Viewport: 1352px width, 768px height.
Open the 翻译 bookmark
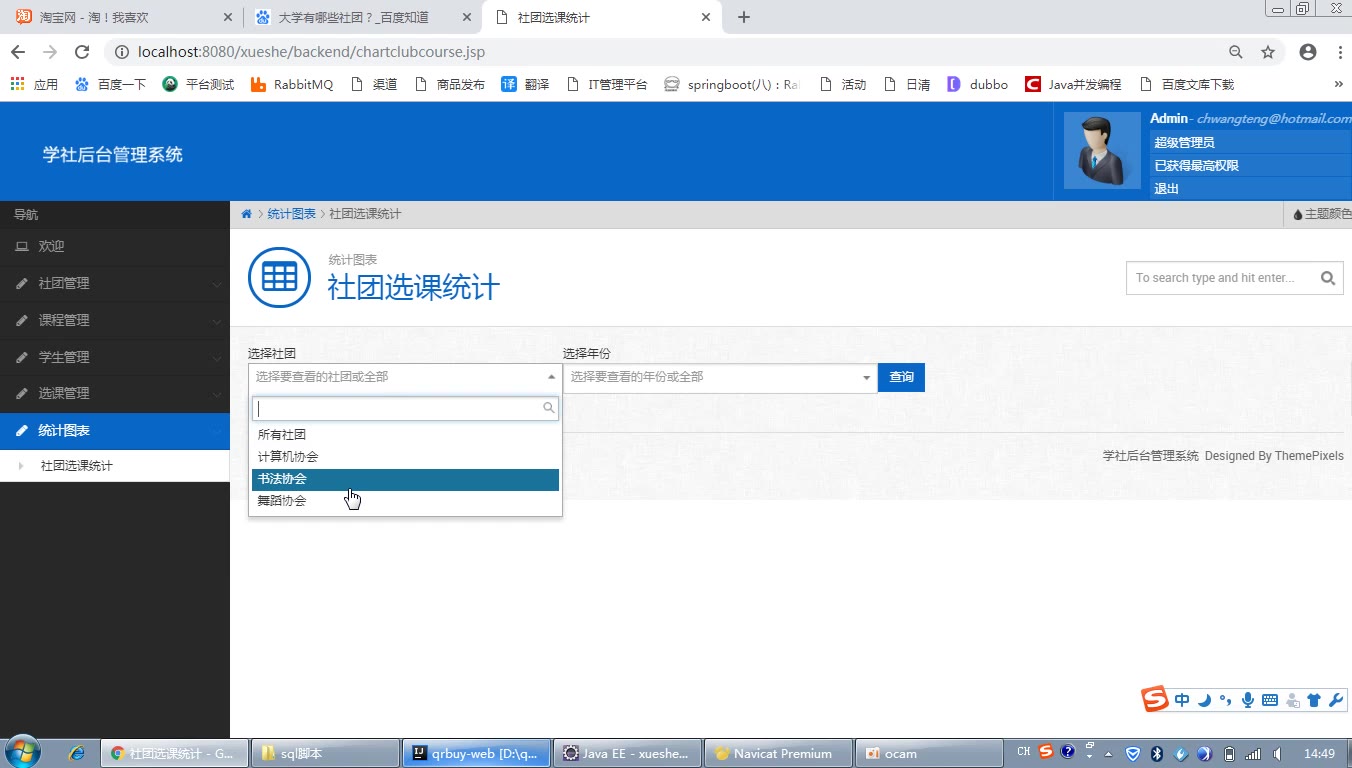[526, 85]
